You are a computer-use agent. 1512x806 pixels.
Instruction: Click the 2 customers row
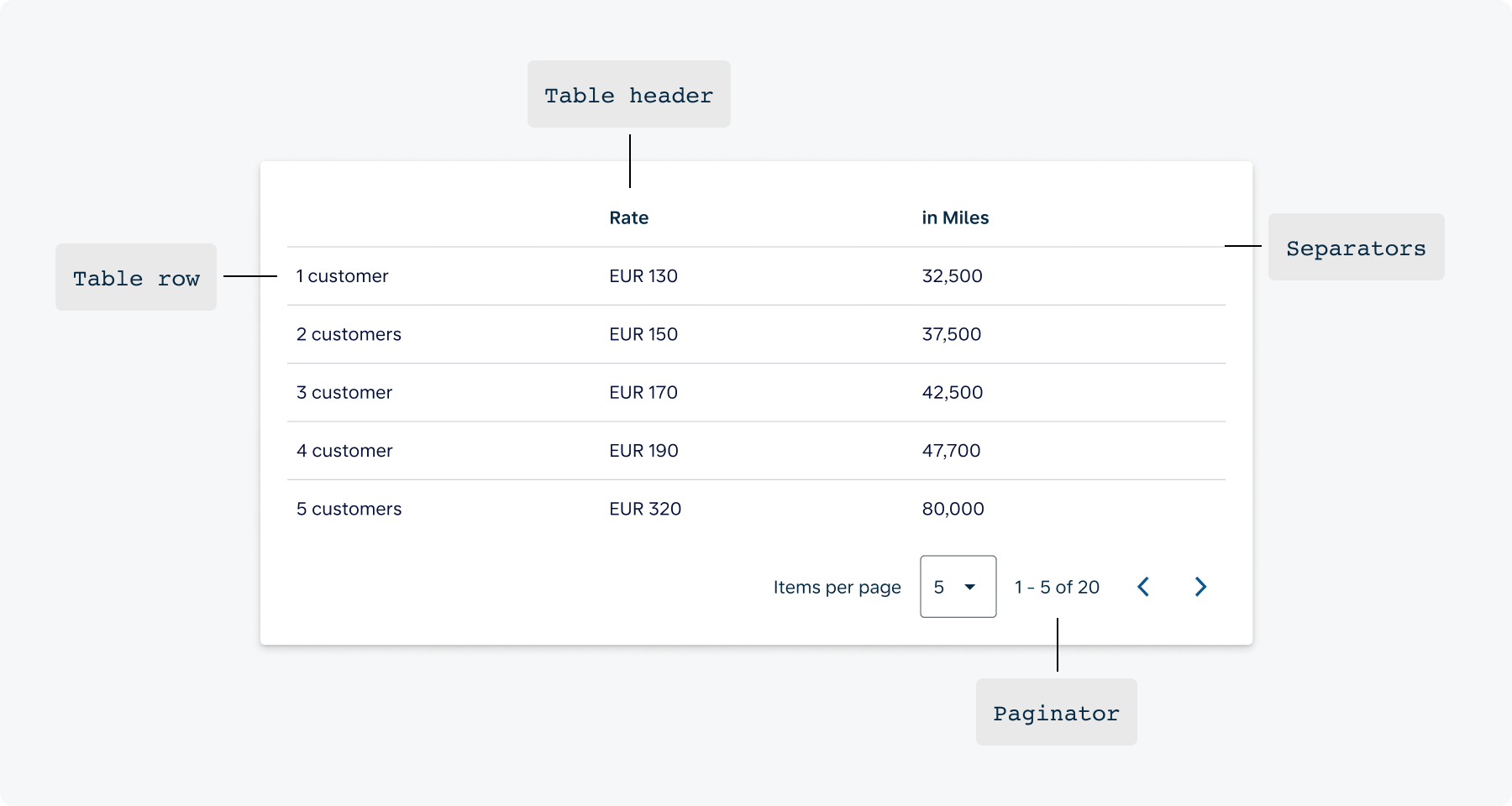[588, 334]
